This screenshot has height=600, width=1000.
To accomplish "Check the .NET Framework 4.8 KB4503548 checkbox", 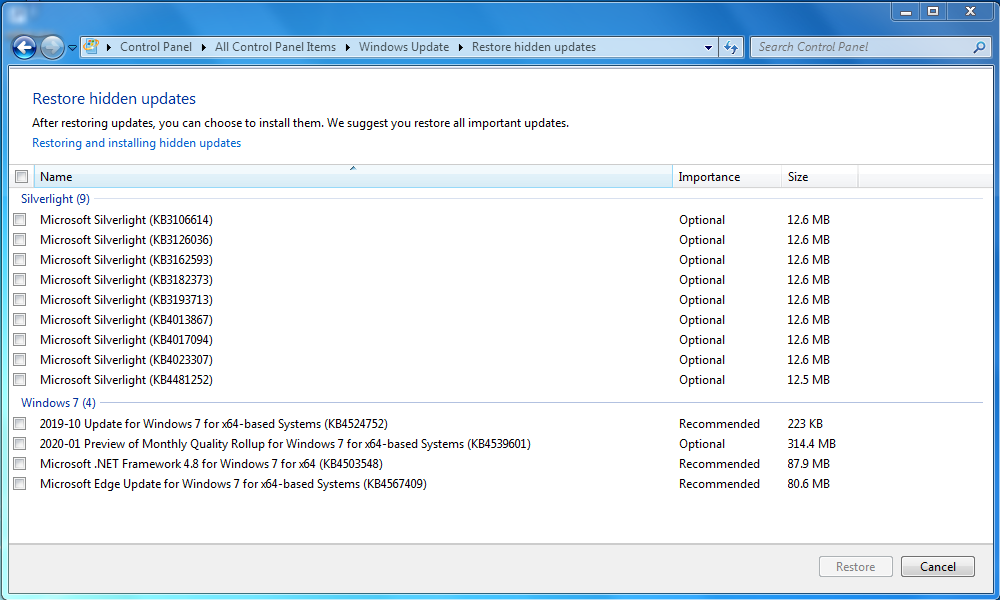I will (x=20, y=464).
